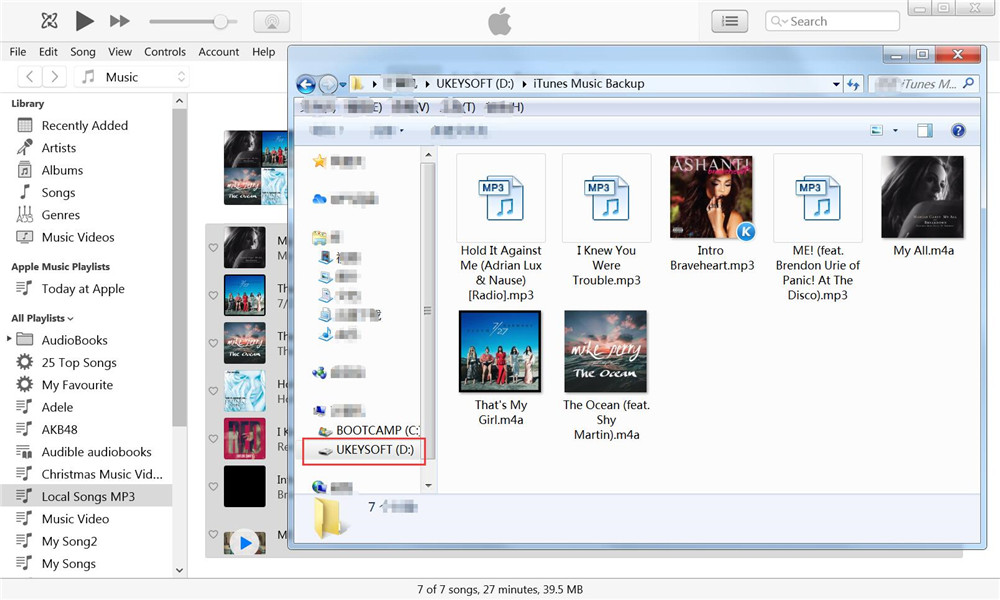Click the Explorer back arrow button
This screenshot has width=1000, height=600.
click(306, 84)
